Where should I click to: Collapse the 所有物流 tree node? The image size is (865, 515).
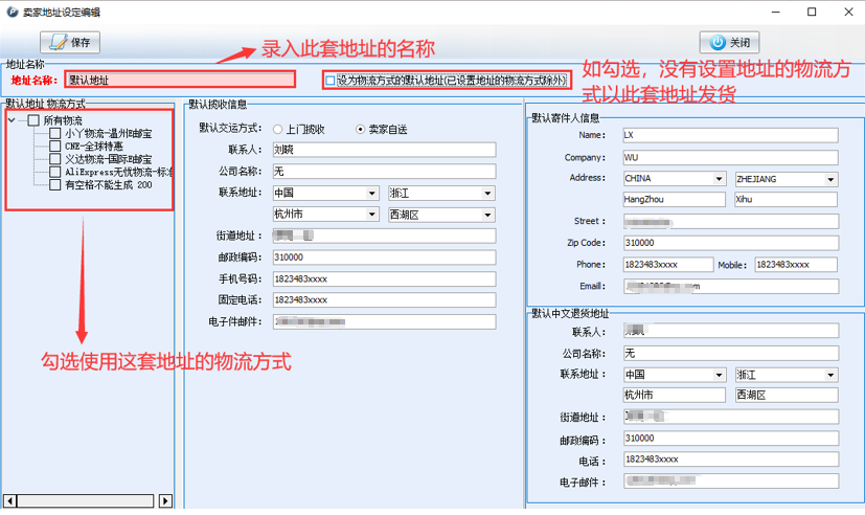12,120
